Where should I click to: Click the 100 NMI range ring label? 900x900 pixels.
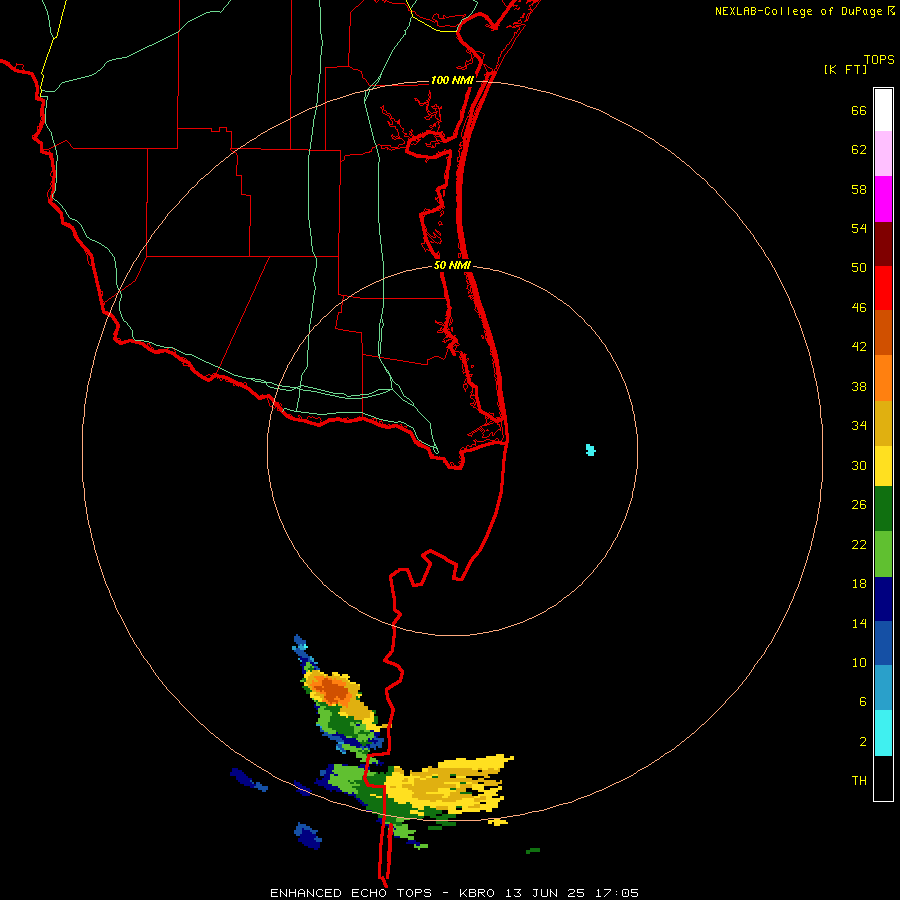point(452,80)
